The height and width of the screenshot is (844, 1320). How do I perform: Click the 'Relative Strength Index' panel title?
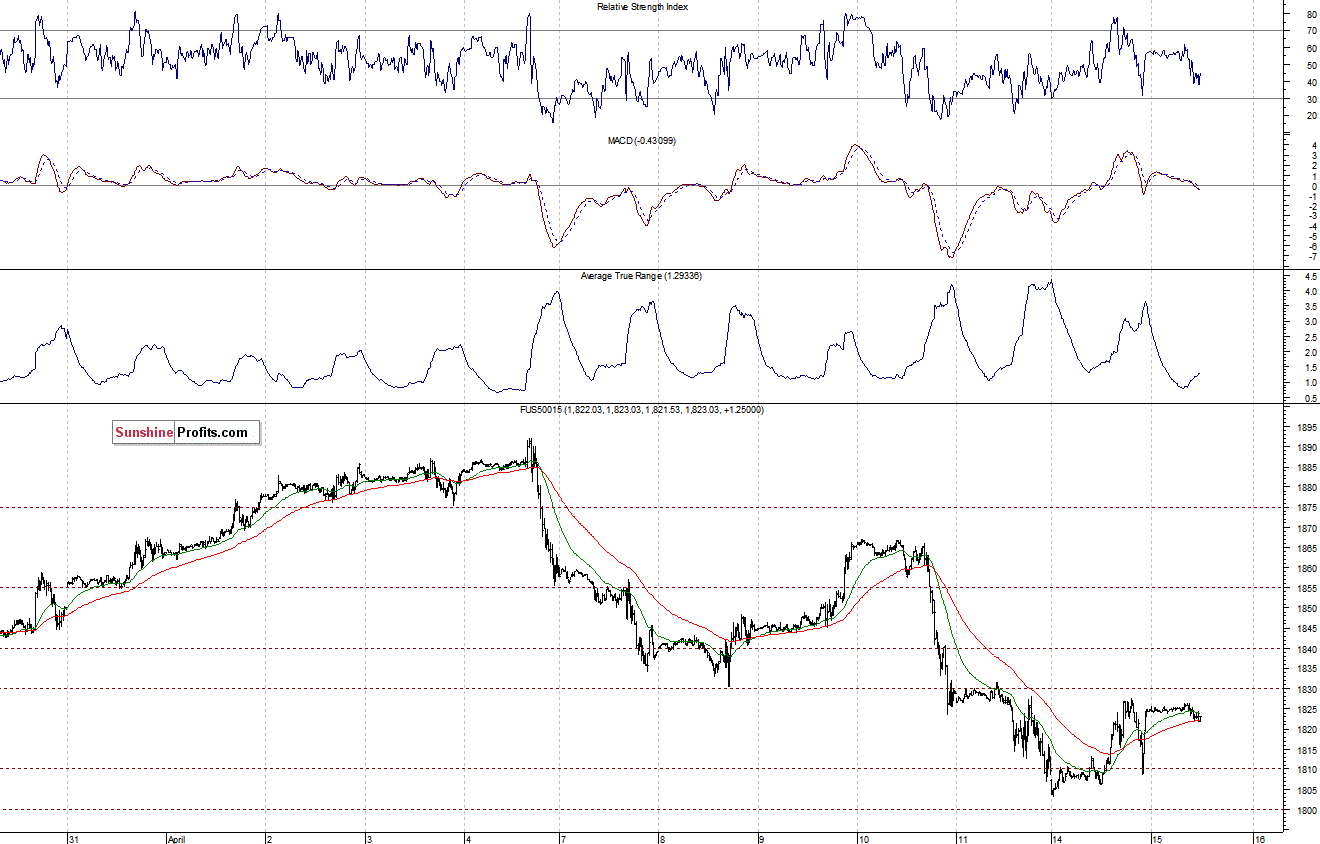click(643, 7)
